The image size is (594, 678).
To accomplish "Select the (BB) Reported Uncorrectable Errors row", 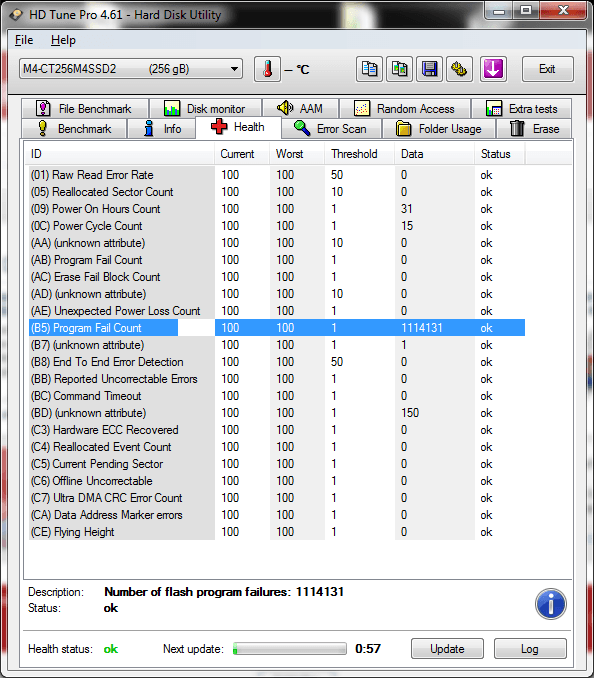I will (x=277, y=379).
